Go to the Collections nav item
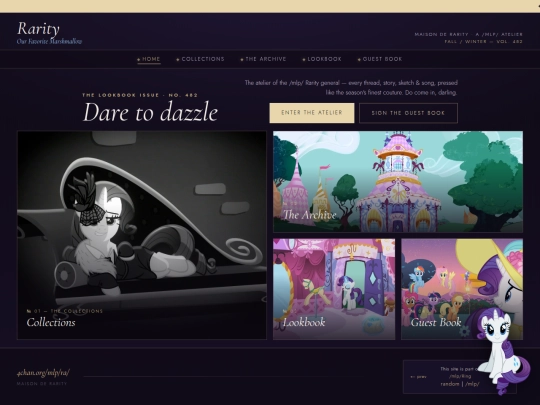The image size is (540, 405). coord(200,59)
